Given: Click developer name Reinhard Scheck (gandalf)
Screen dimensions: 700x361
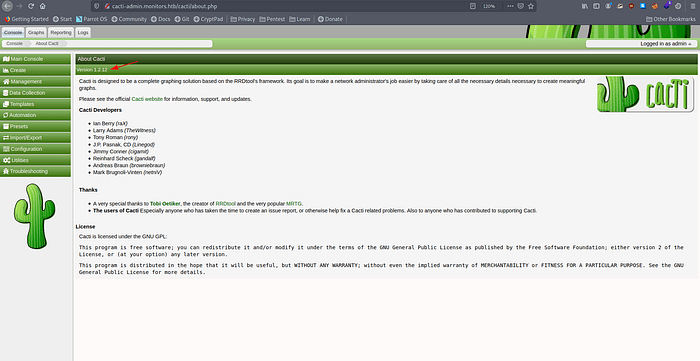Looking at the screenshot, I should coord(124,158).
